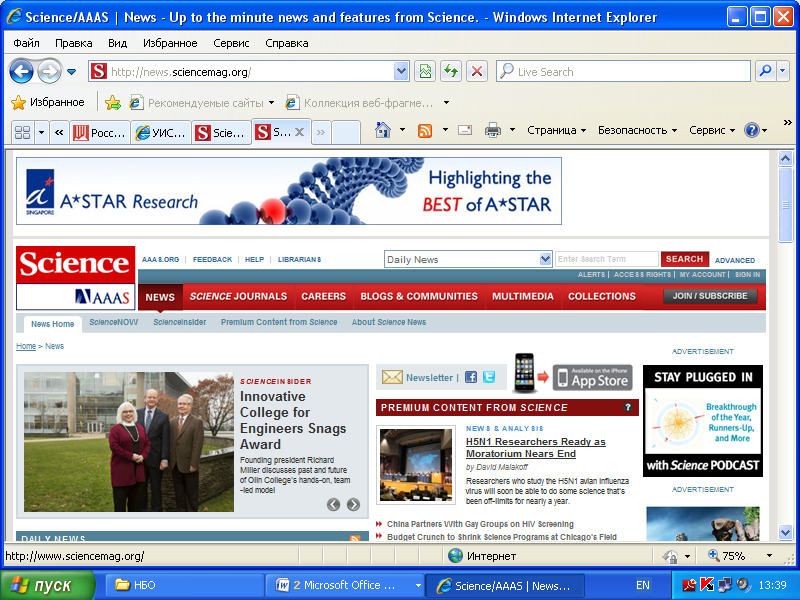Click the Read Mail envelope icon
This screenshot has height=600, width=800.
tap(465, 131)
